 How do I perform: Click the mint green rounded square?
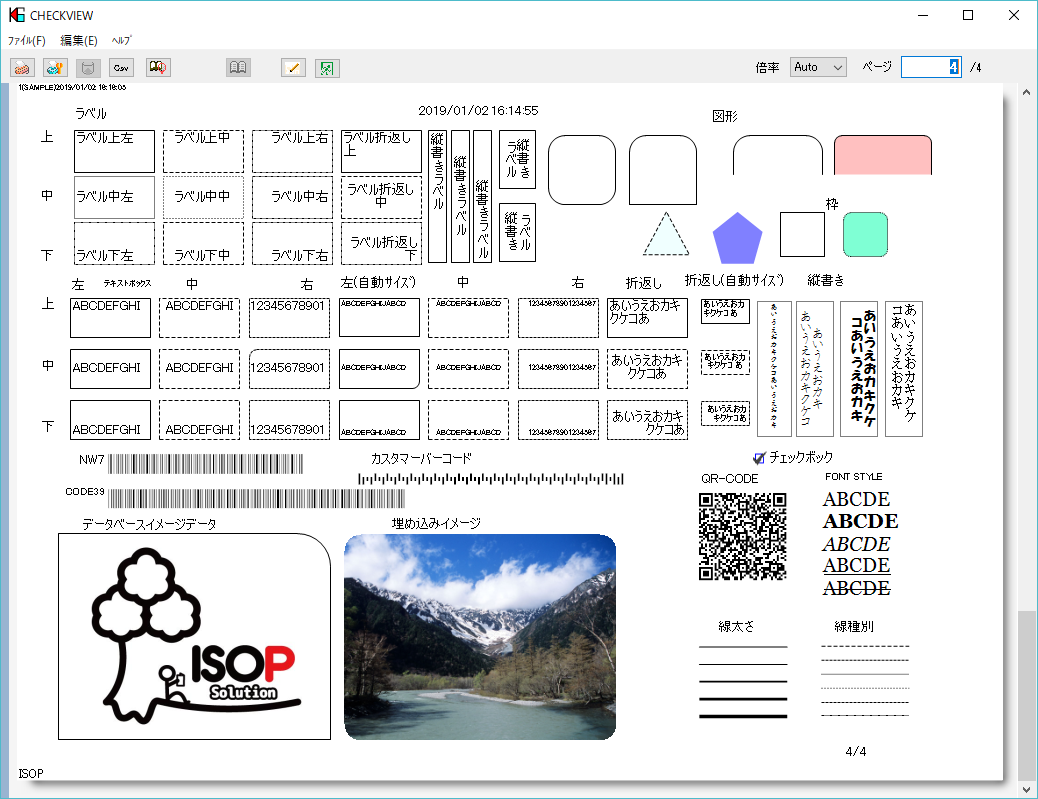[x=865, y=234]
